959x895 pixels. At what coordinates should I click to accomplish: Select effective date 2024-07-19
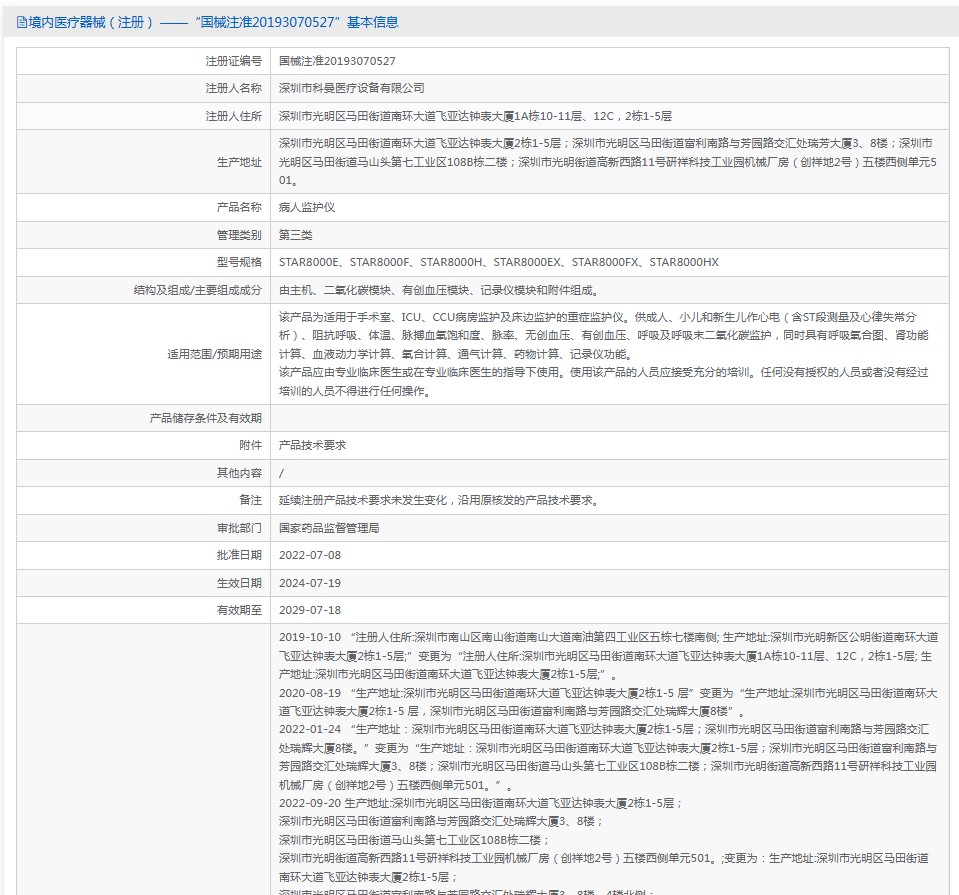click(x=309, y=582)
